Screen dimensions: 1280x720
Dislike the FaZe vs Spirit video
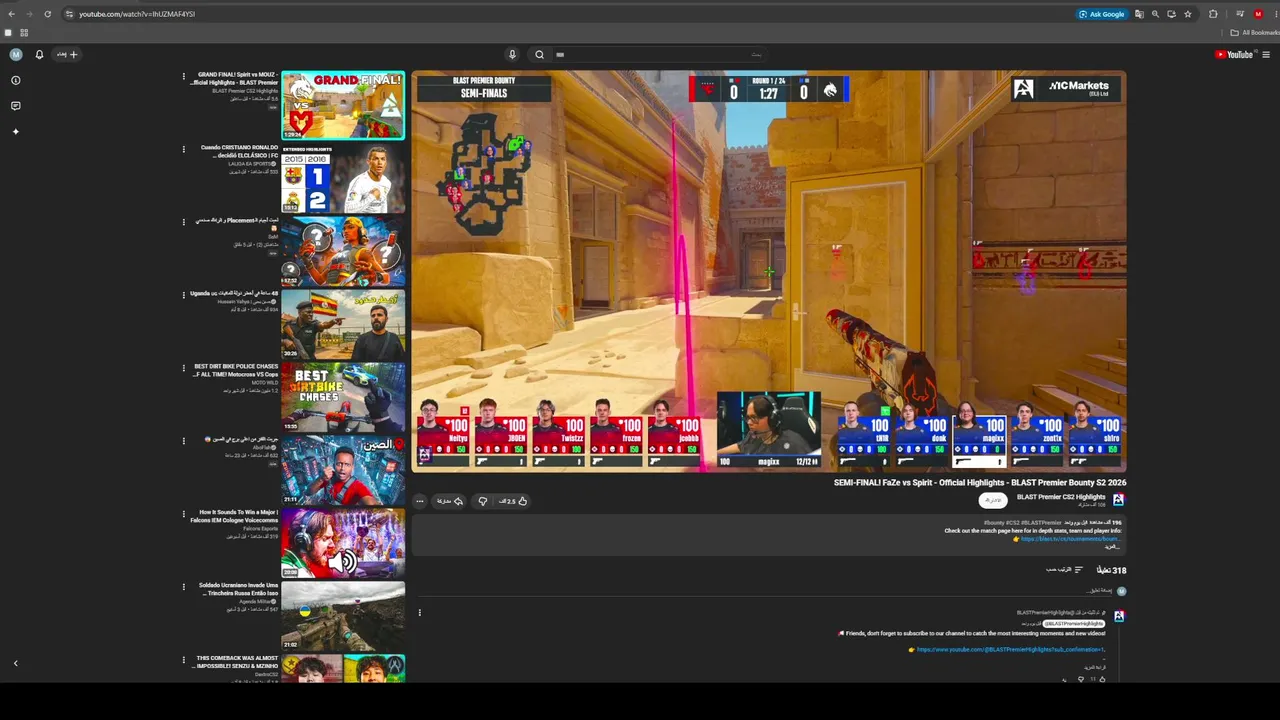pos(483,501)
